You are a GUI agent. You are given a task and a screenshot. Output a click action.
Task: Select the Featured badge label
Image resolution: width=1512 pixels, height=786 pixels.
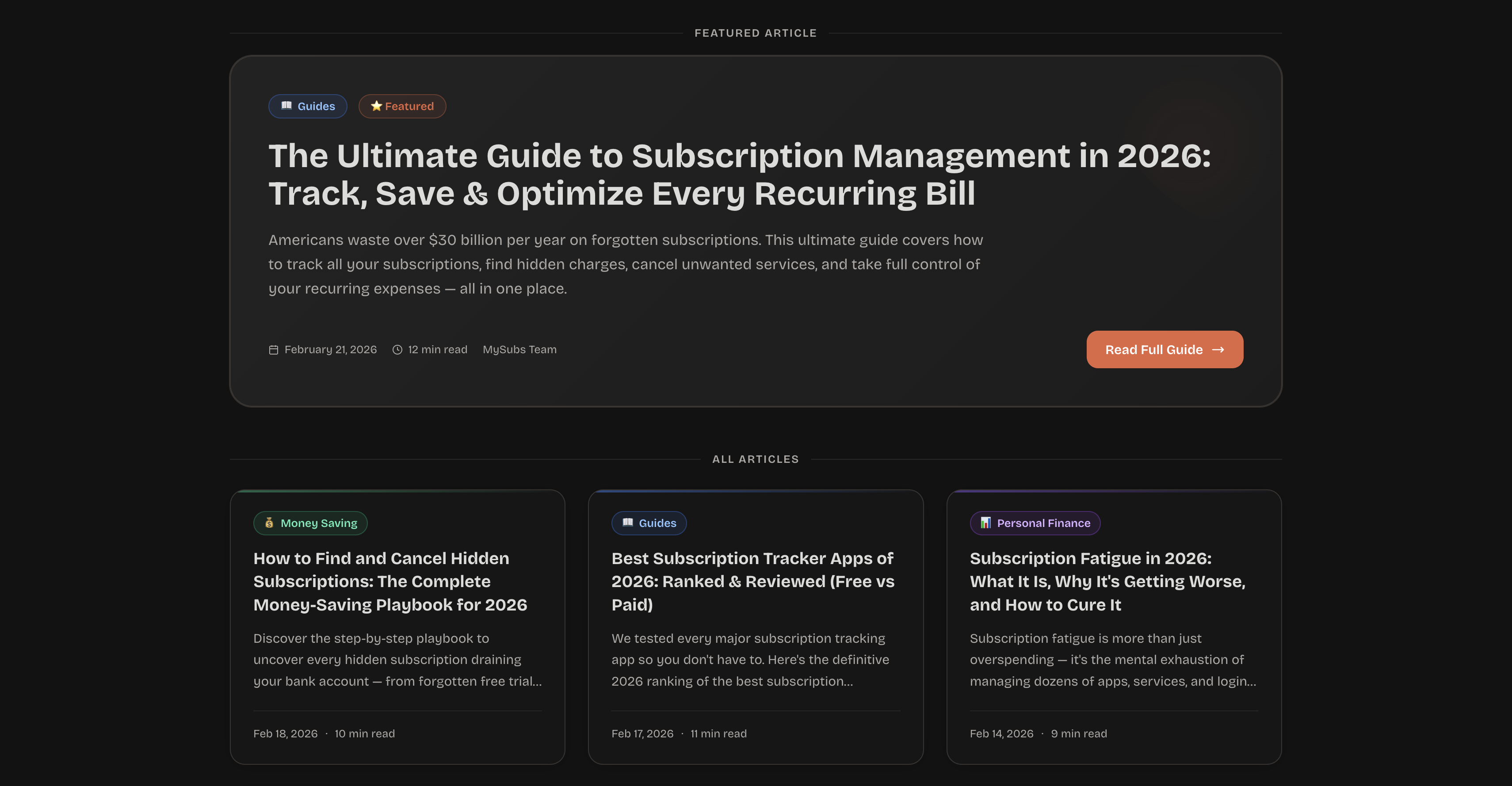pos(409,106)
